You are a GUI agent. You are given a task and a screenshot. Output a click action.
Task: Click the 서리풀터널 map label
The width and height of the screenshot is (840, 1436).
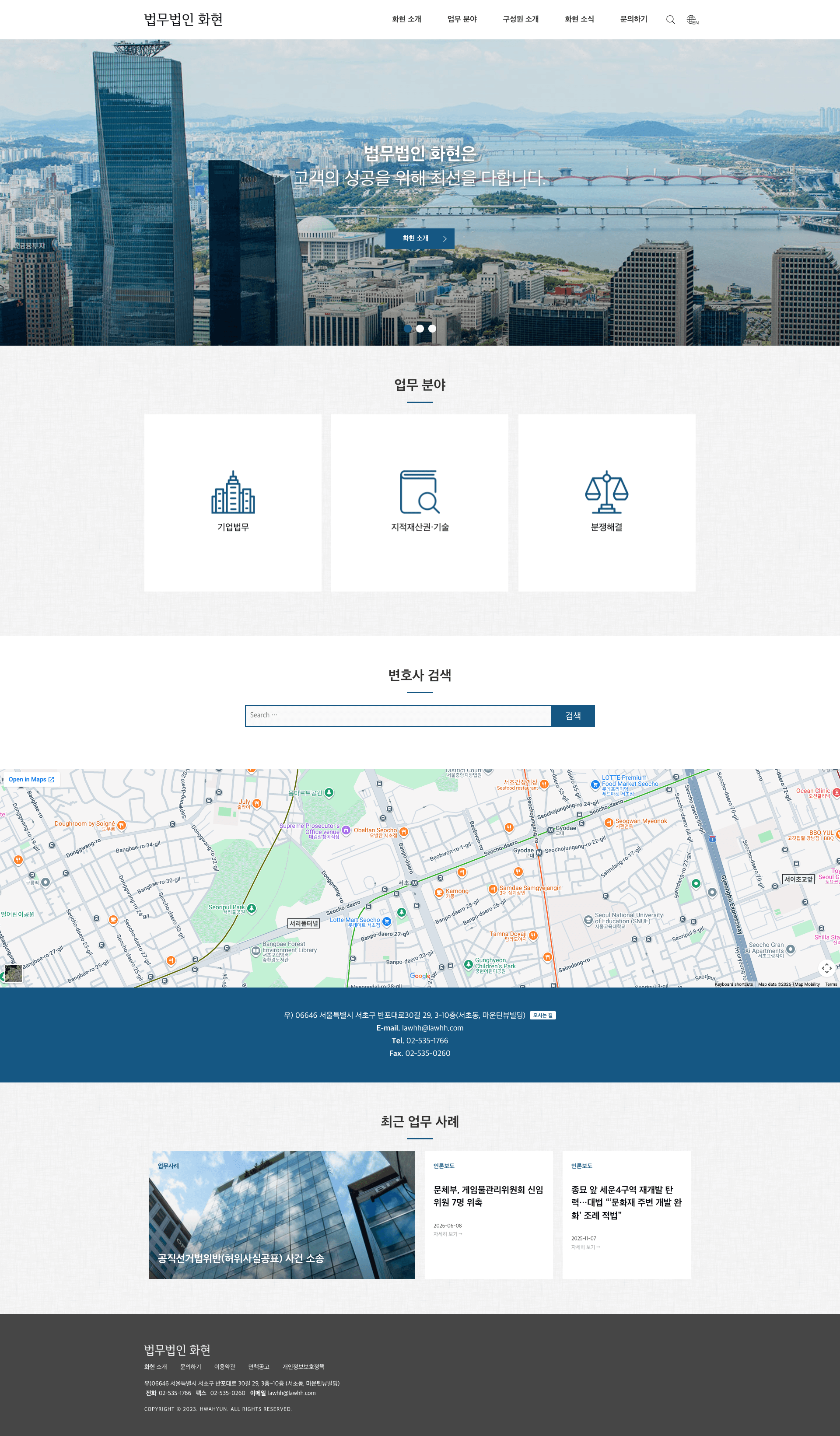(x=304, y=923)
